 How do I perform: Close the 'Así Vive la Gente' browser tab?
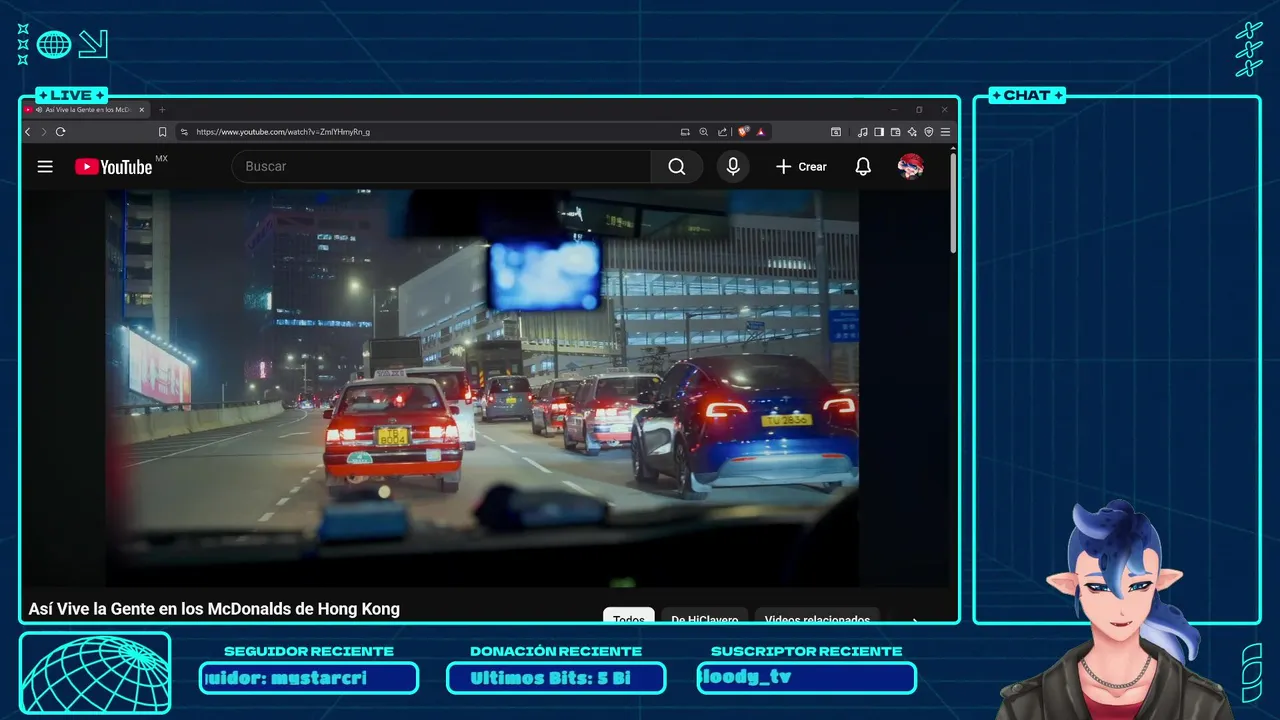click(x=142, y=110)
